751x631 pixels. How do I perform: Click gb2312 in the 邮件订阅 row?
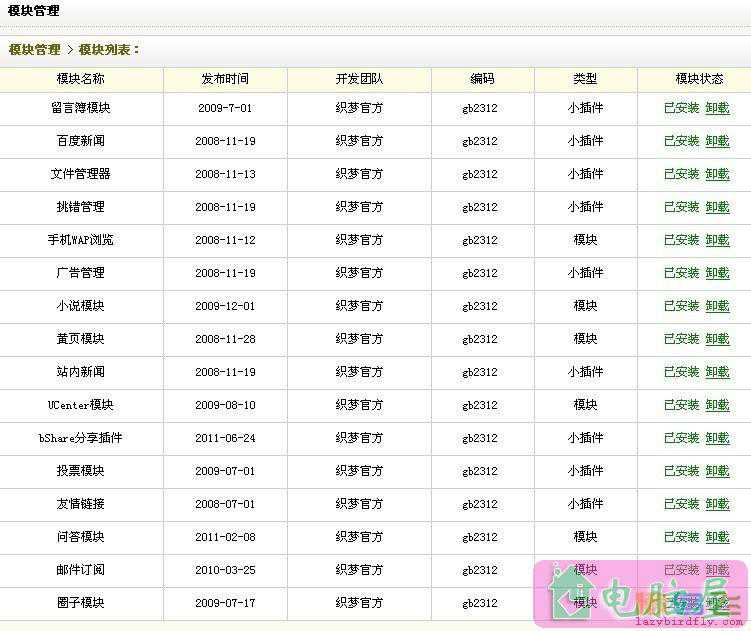480,571
